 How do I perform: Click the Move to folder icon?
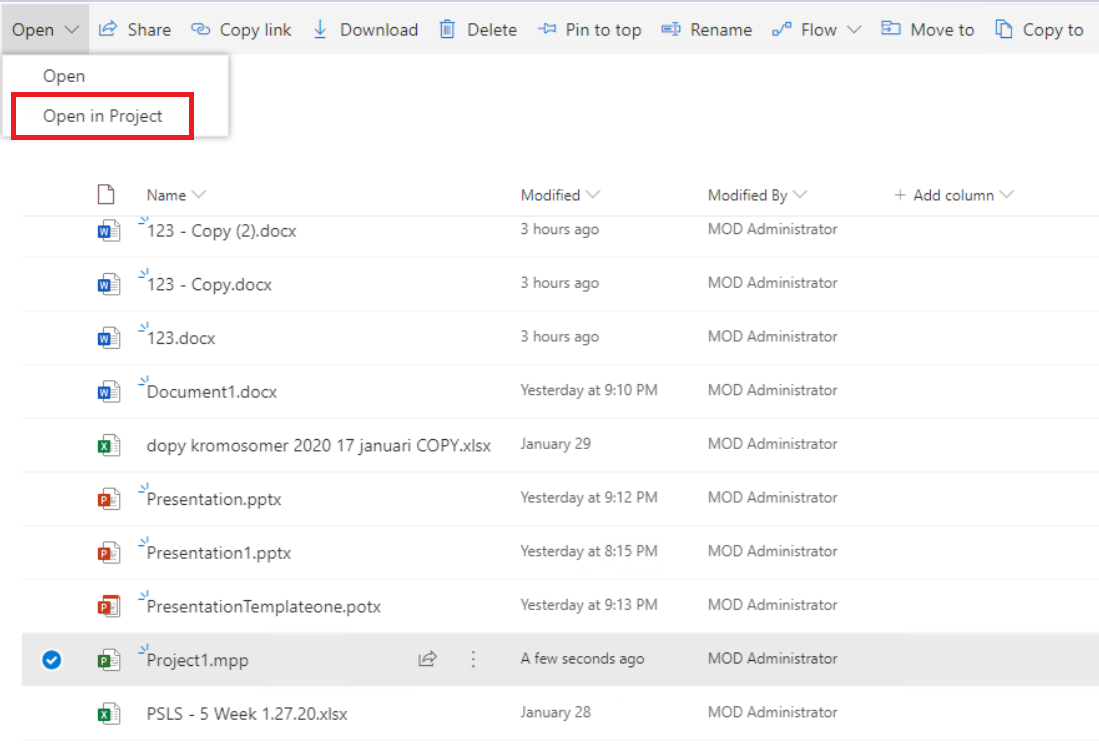click(x=890, y=29)
